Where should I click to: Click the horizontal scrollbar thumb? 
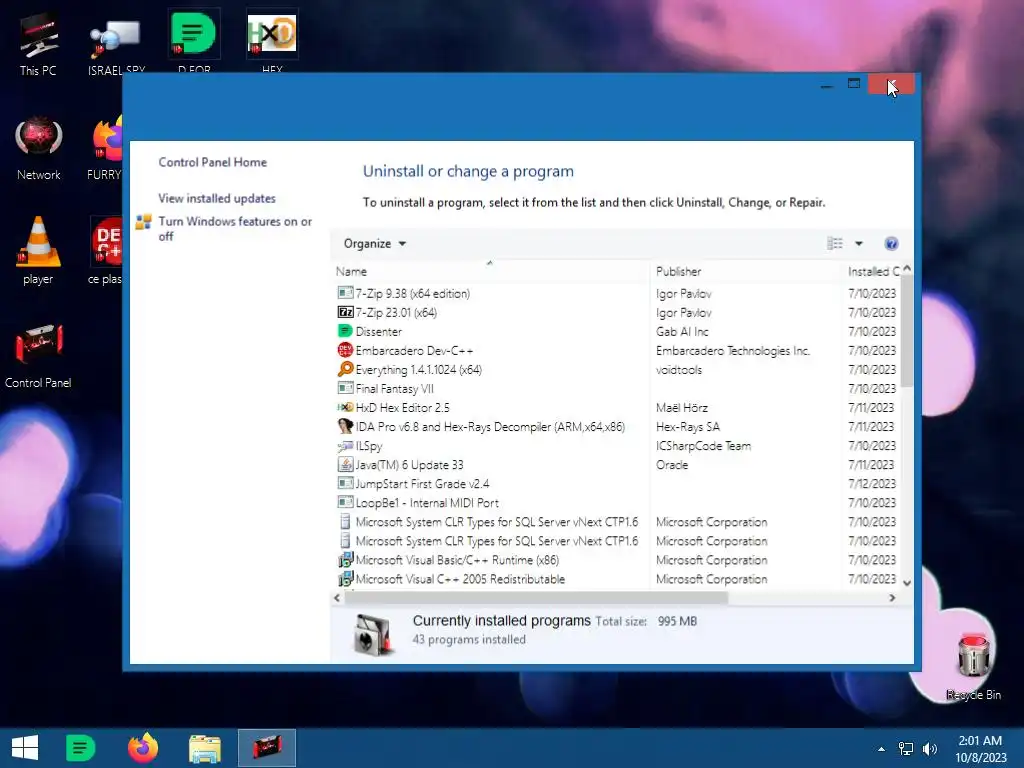pyautogui.click(x=536, y=598)
